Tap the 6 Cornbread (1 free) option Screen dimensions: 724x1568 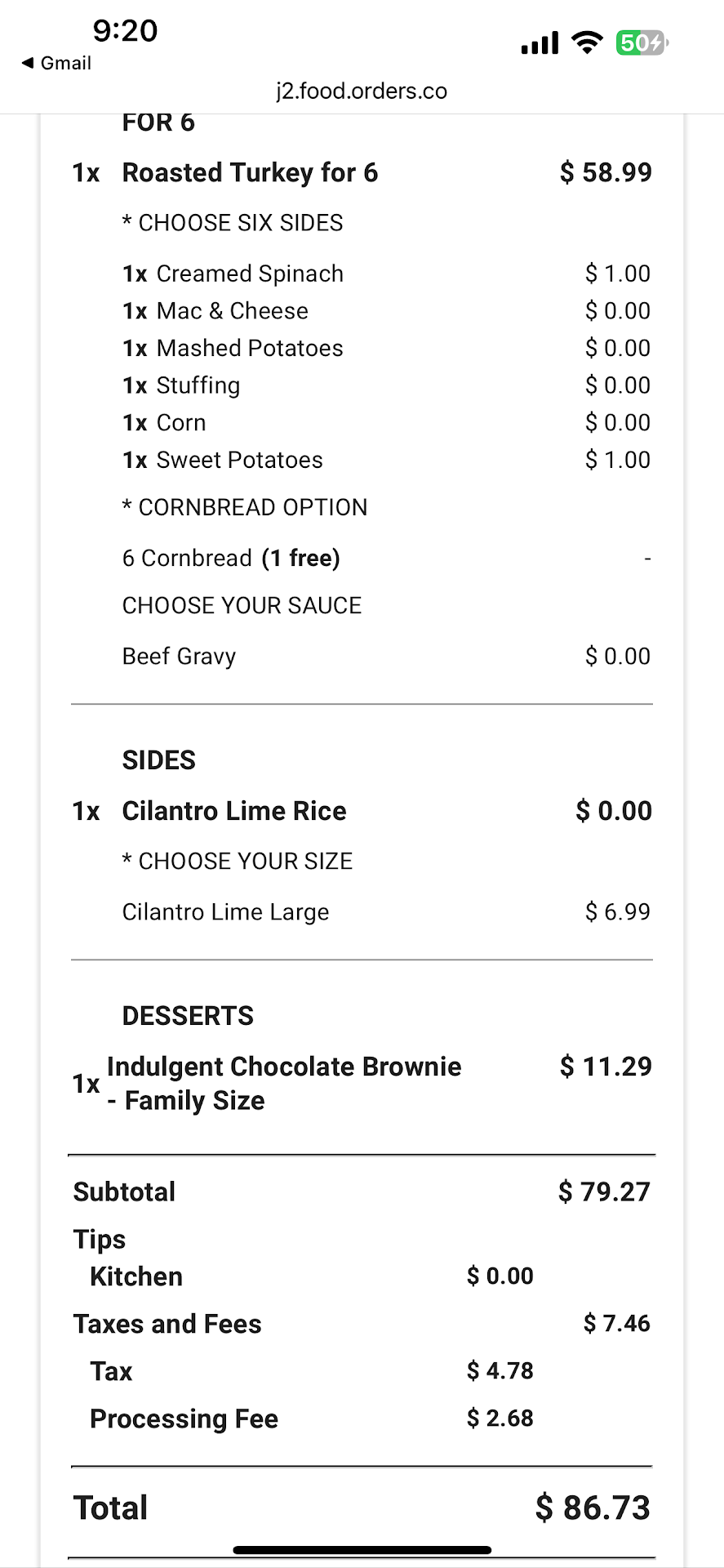(231, 559)
